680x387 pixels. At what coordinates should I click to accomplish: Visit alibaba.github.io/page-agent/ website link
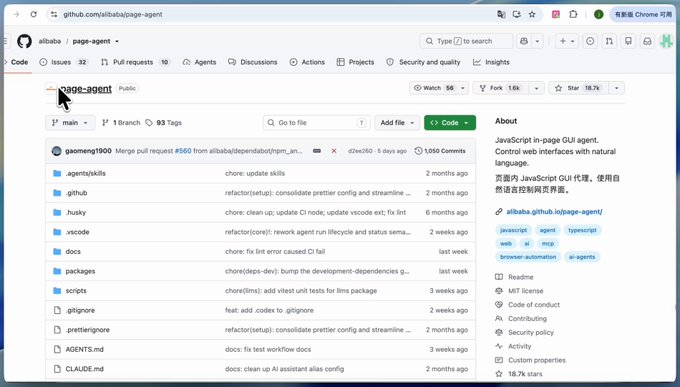click(x=554, y=212)
